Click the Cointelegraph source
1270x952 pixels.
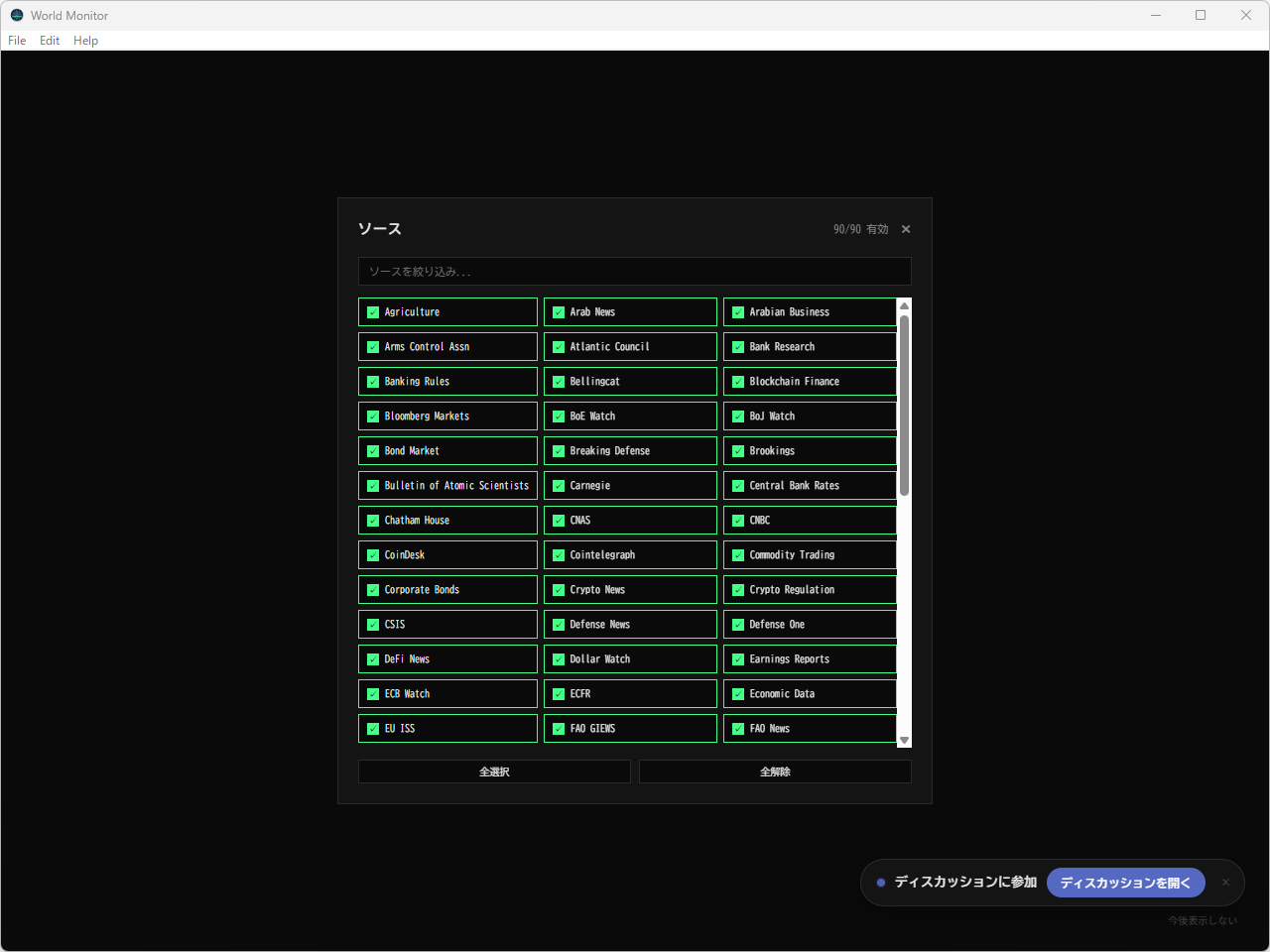tap(630, 555)
